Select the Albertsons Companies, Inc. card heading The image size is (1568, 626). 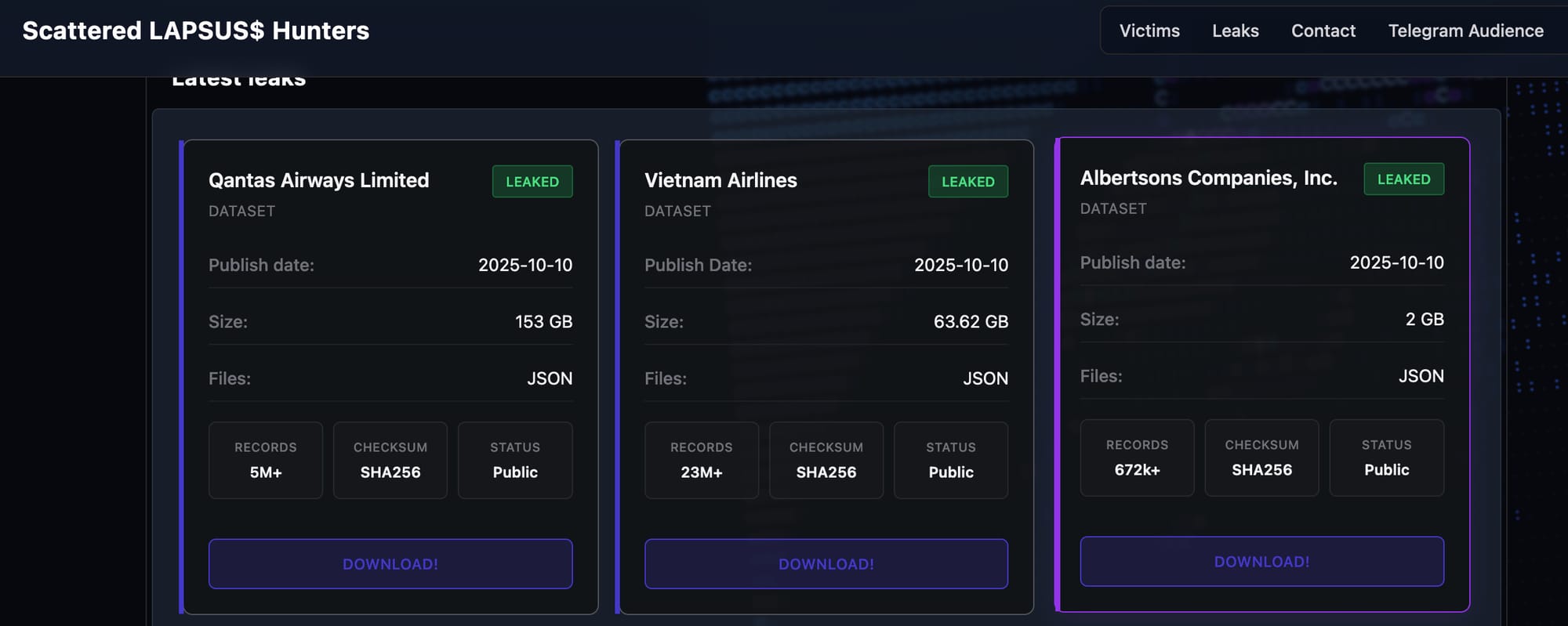[x=1208, y=178]
